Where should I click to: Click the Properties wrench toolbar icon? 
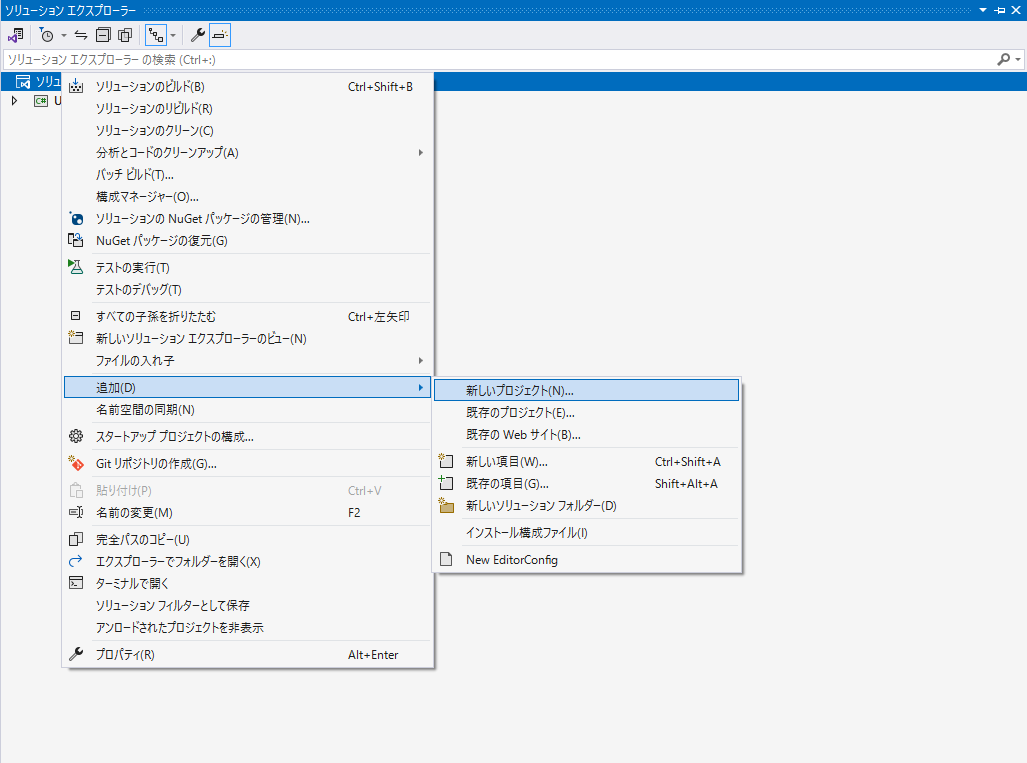pos(198,35)
